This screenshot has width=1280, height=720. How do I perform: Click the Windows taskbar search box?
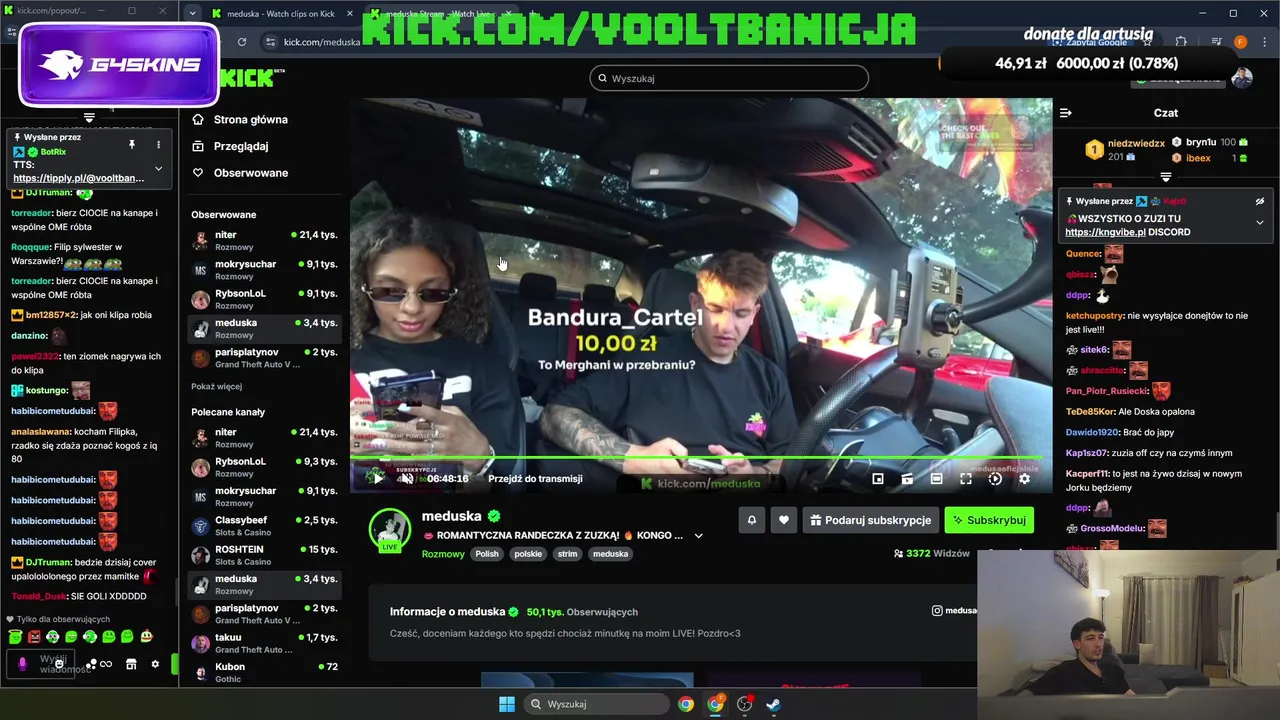pos(597,704)
